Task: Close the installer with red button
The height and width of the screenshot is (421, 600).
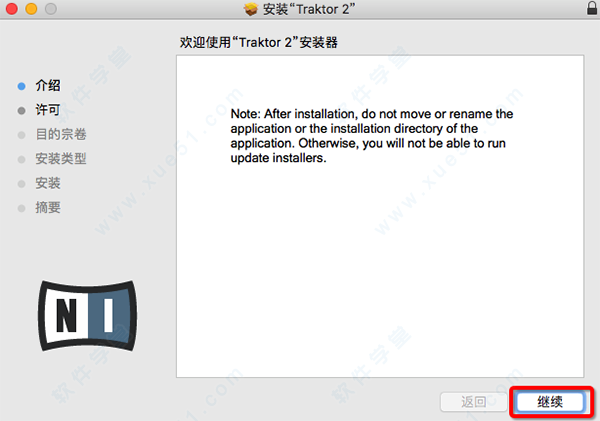Action: (x=12, y=8)
